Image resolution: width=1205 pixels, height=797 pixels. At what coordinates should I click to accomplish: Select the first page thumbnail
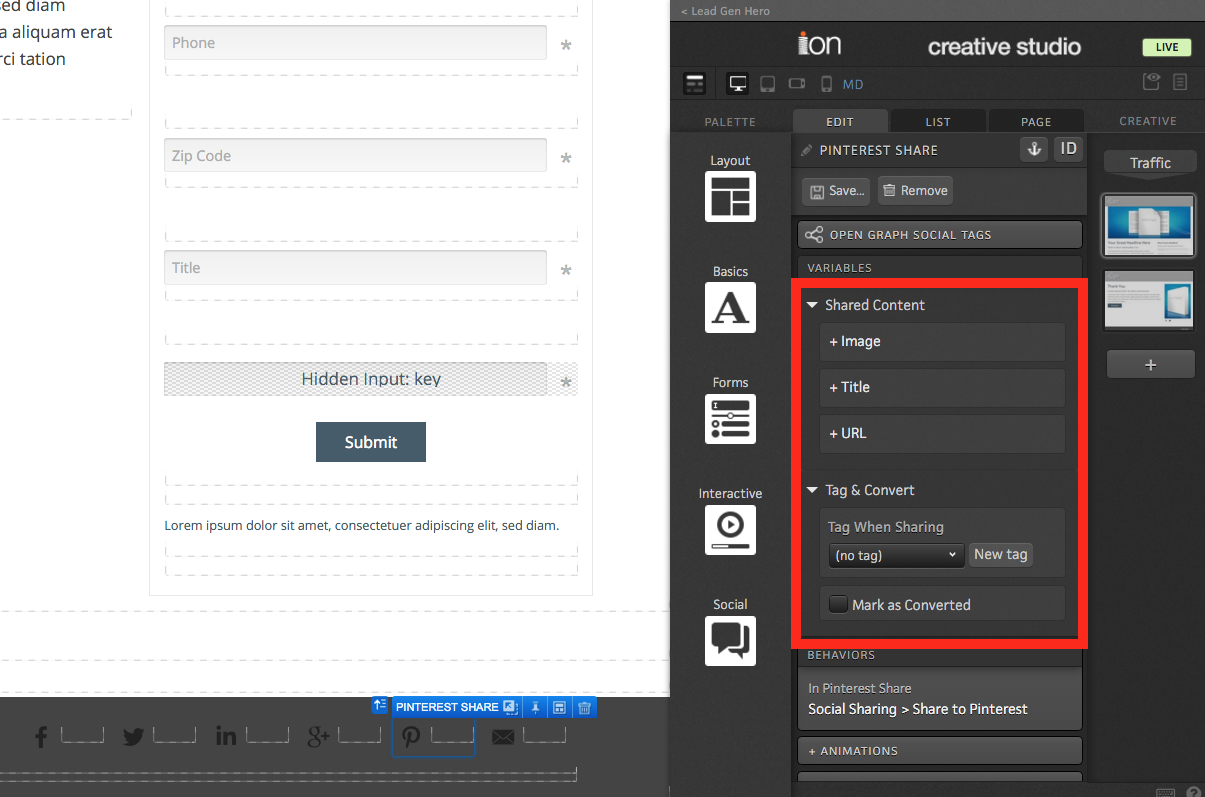pos(1149,225)
